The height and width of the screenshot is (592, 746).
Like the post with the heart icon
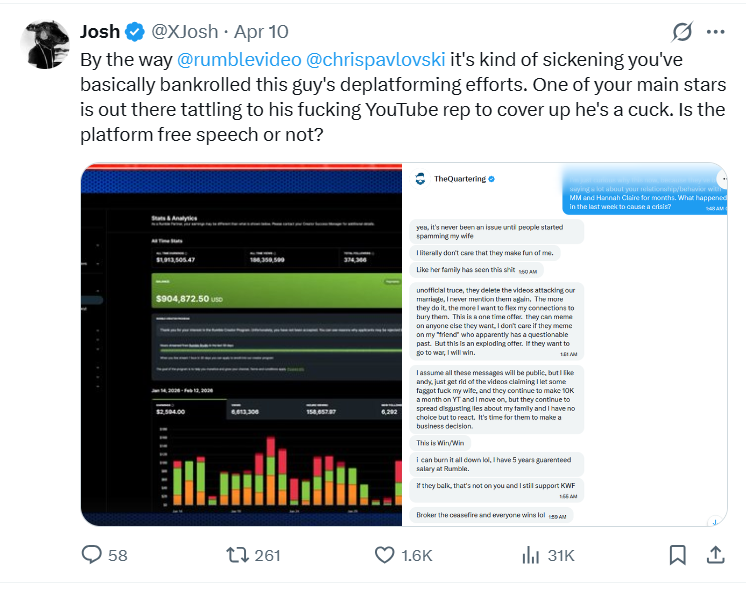tap(384, 554)
